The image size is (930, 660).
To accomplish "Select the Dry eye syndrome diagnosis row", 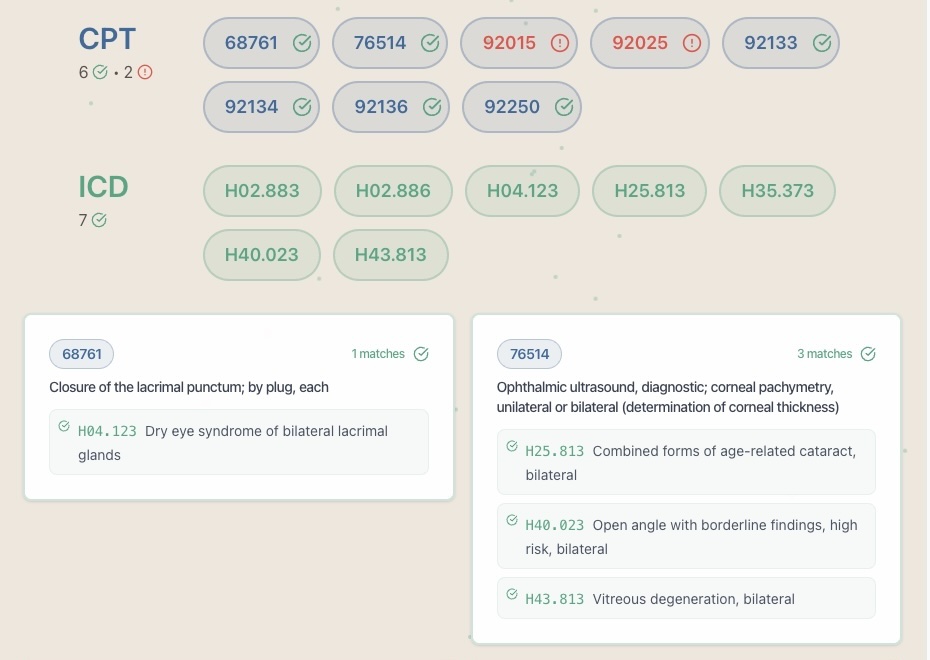I will pyautogui.click(x=239, y=442).
